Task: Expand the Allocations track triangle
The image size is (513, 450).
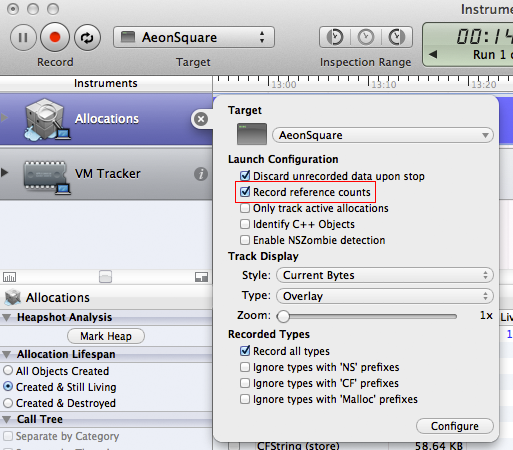Action: [4, 118]
